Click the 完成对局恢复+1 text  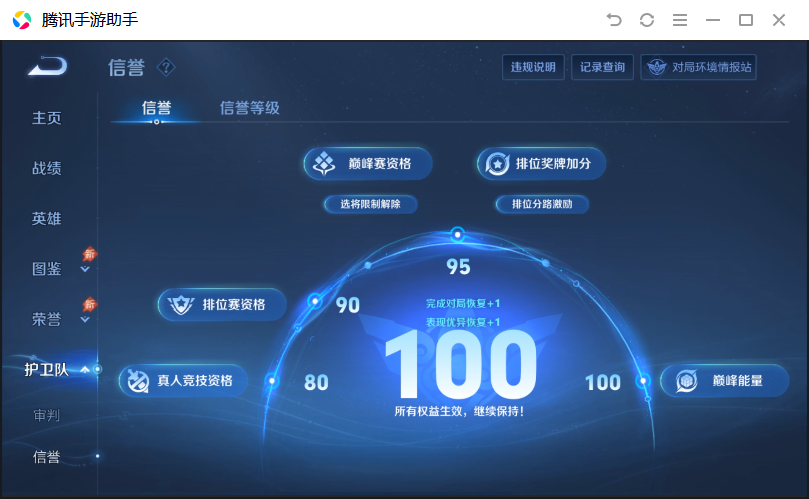[463, 303]
